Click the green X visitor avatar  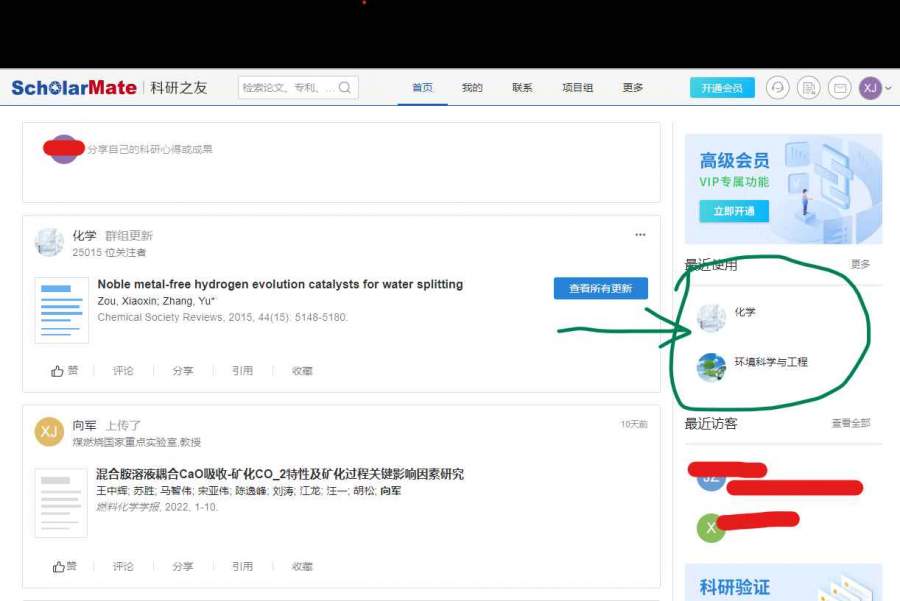pyautogui.click(x=711, y=528)
